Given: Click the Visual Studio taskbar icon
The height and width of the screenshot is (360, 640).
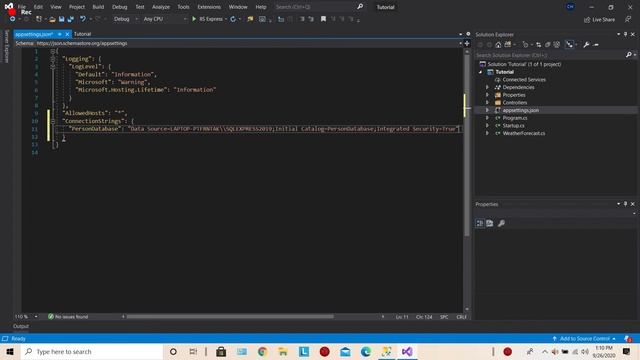Looking at the screenshot, I should 407,351.
